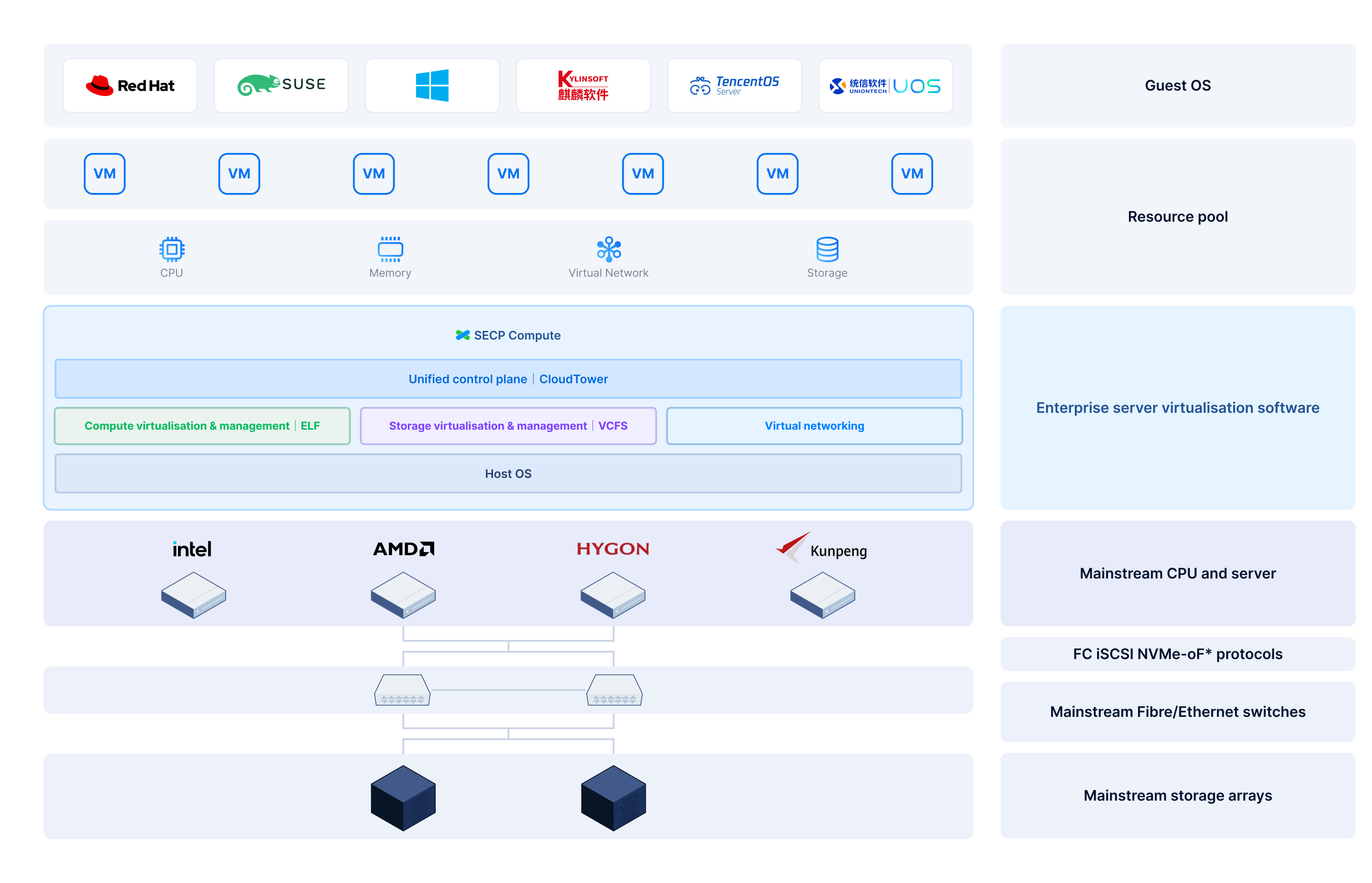Screen dimensions: 1372x883
Task: Select Mainstream Fibre/Ethernet switches label
Action: point(1177,711)
